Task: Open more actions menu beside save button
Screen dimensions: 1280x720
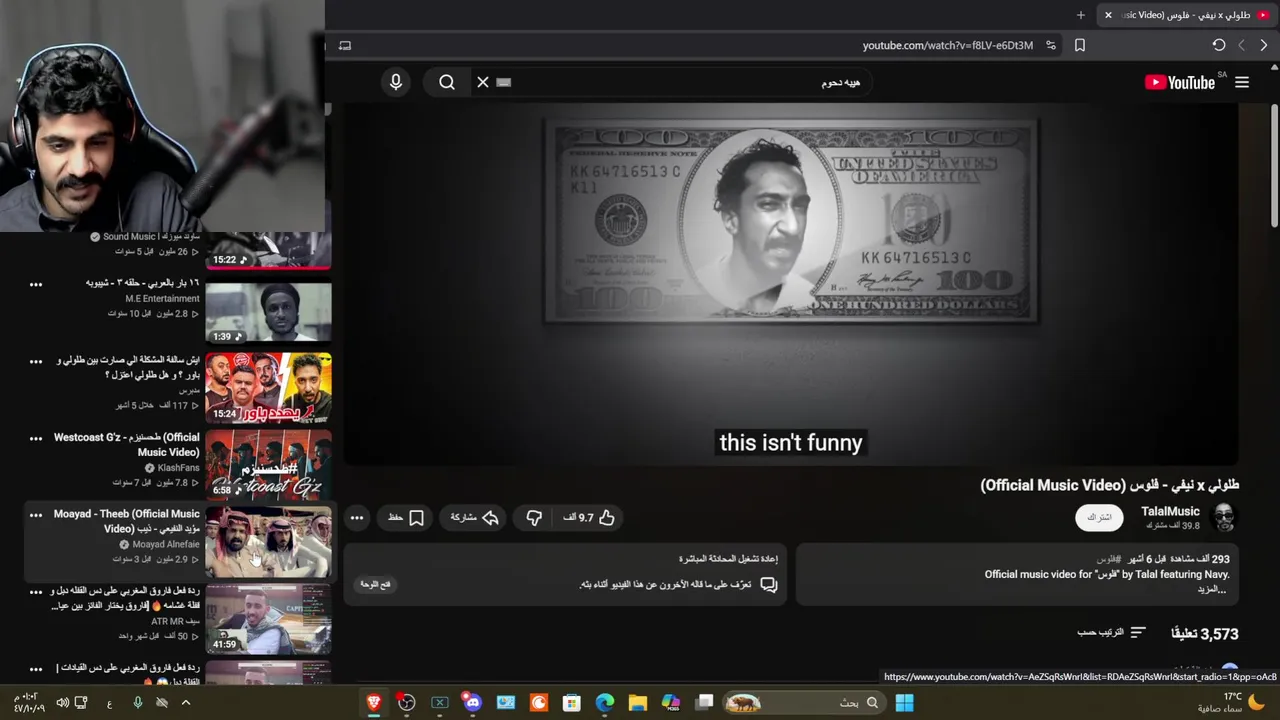Action: [357, 518]
